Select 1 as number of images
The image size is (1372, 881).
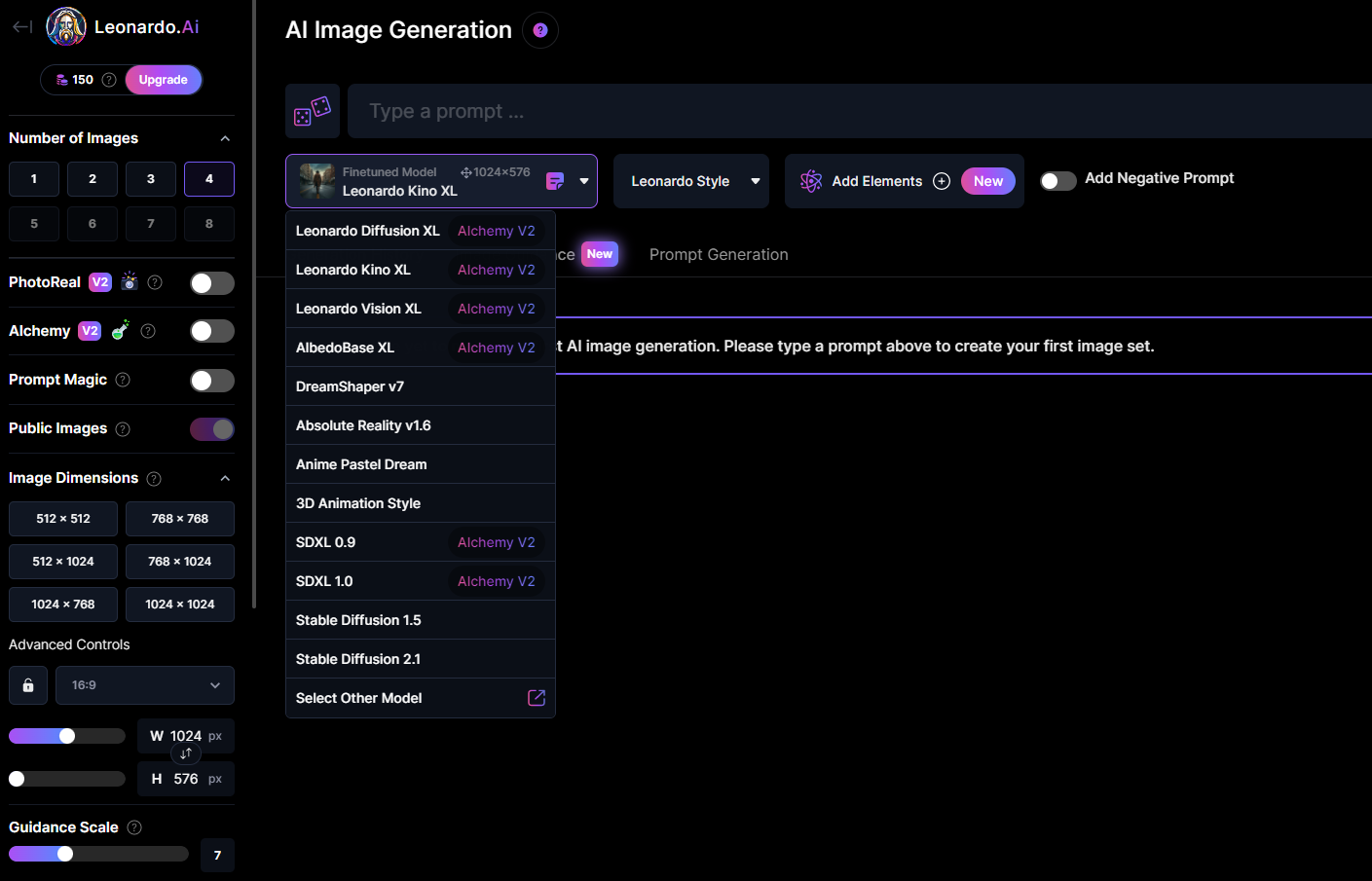(34, 179)
